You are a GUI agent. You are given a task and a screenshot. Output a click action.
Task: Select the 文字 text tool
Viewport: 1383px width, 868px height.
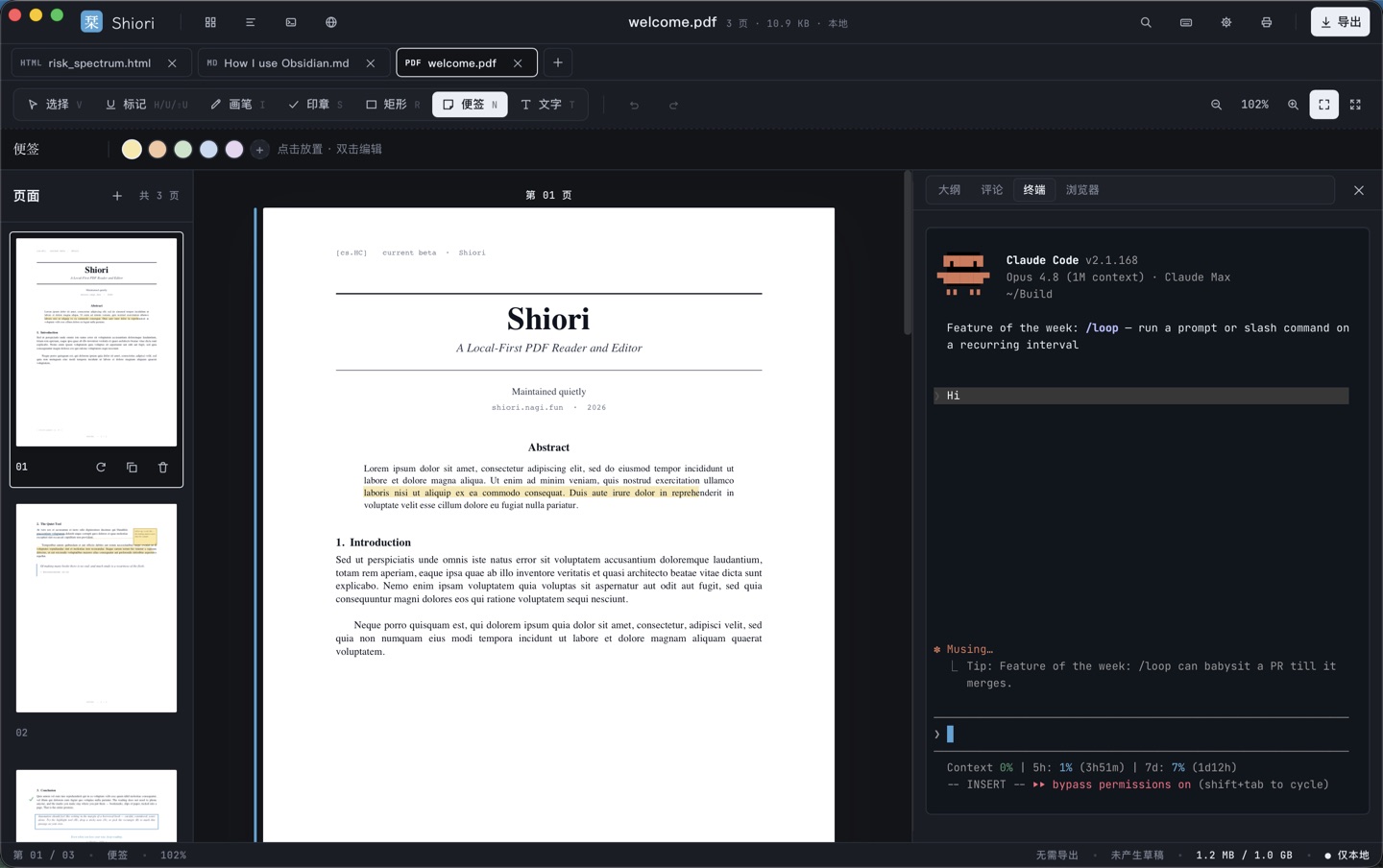pyautogui.click(x=547, y=105)
